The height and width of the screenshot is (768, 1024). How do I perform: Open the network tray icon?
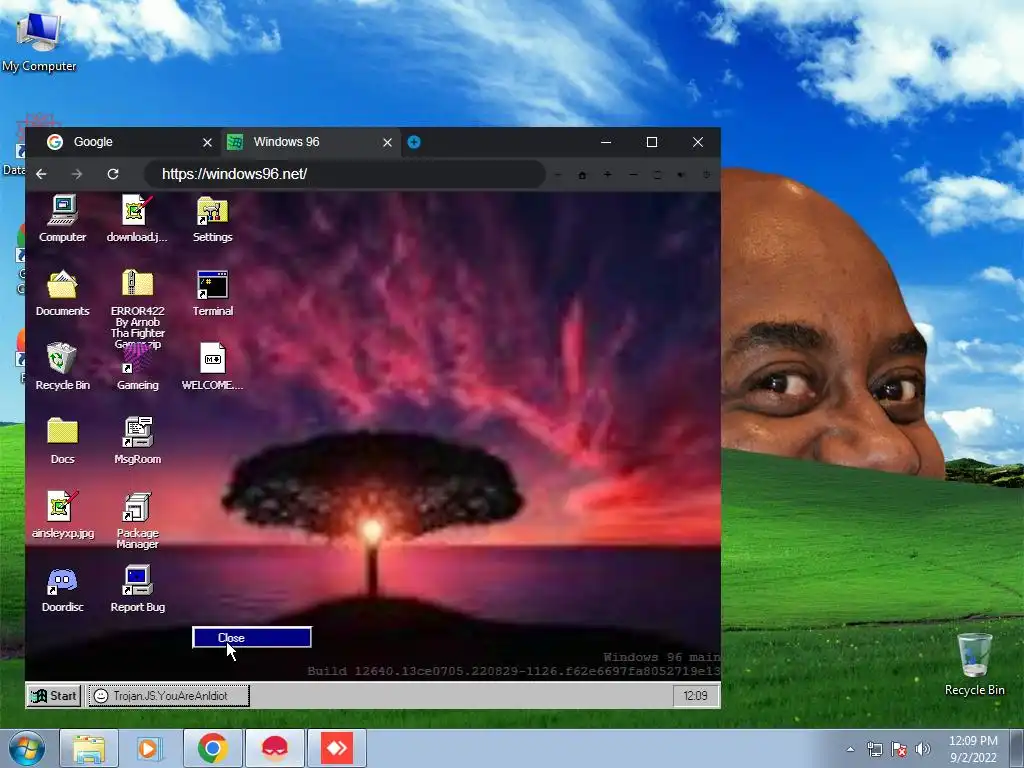pos(874,749)
